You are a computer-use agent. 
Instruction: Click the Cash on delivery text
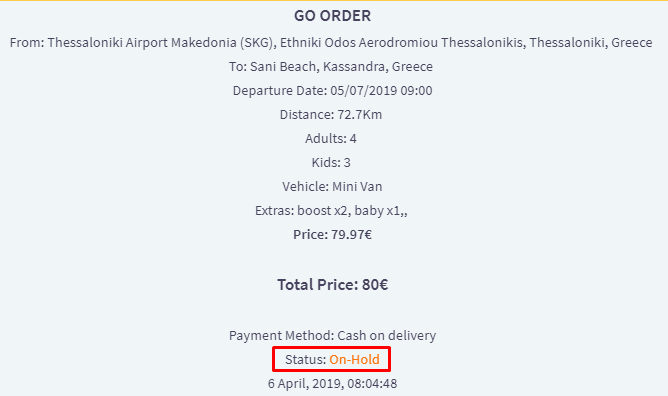point(387,336)
